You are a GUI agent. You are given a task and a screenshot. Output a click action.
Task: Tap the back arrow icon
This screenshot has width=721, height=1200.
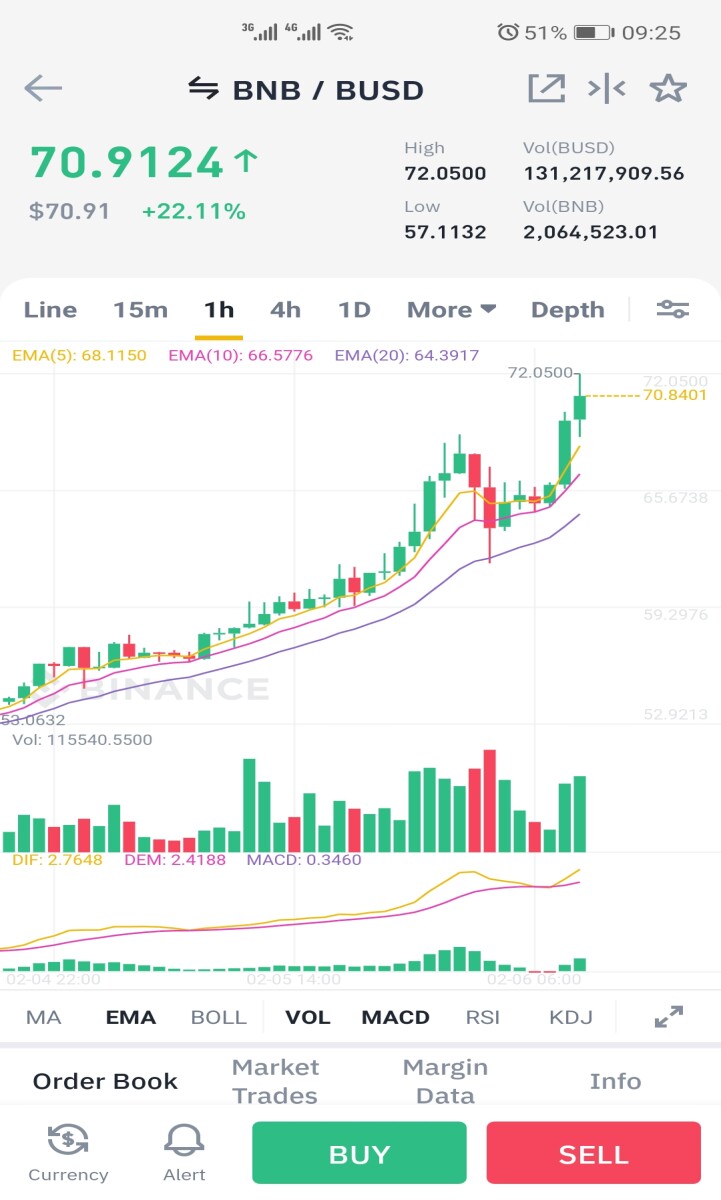point(43,89)
